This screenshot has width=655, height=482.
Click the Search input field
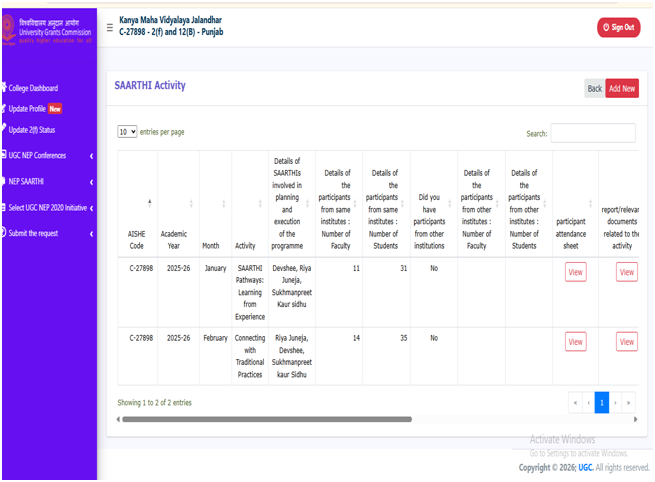coord(592,133)
